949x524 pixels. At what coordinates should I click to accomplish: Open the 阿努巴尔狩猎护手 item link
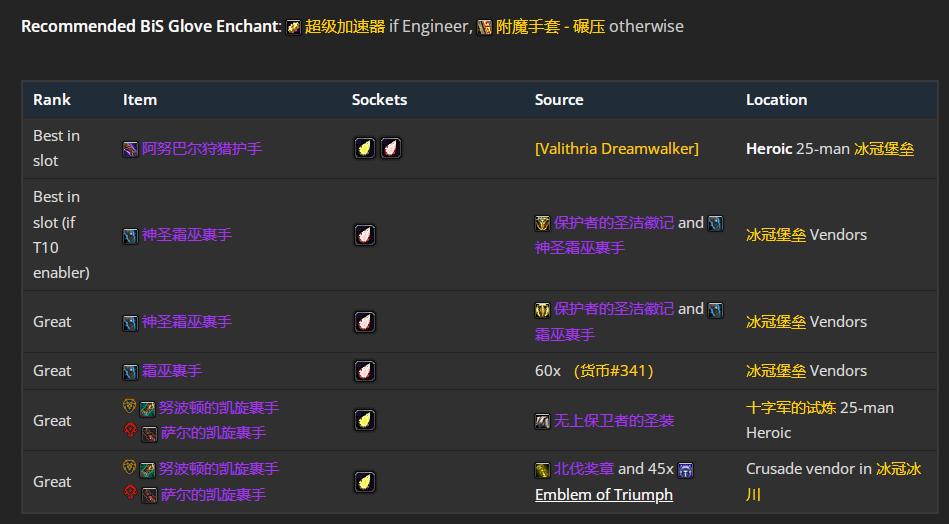click(202, 149)
